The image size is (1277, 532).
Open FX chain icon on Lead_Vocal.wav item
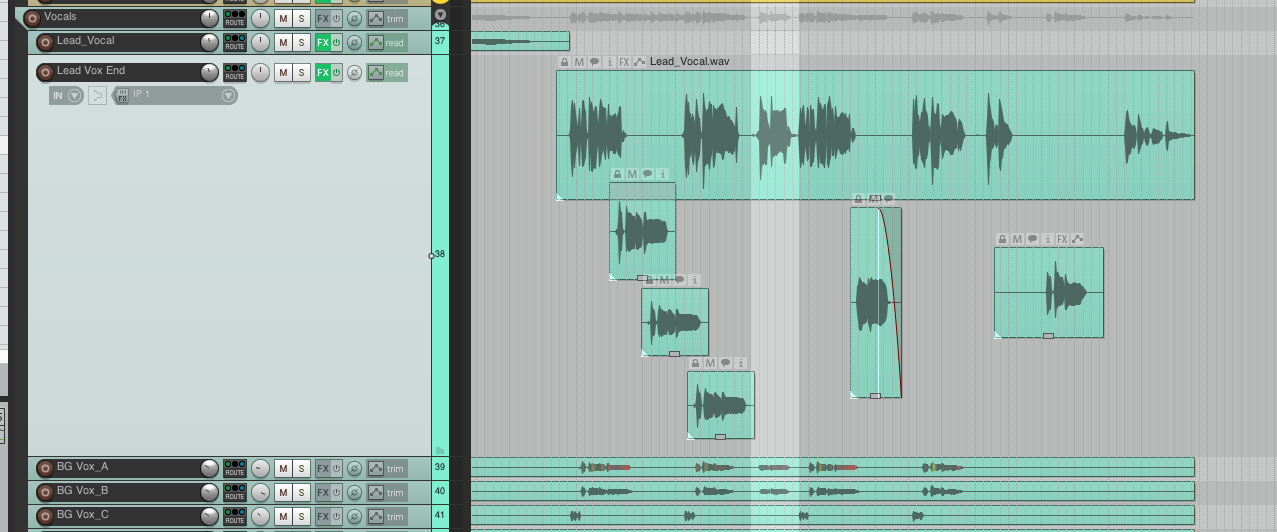click(624, 62)
